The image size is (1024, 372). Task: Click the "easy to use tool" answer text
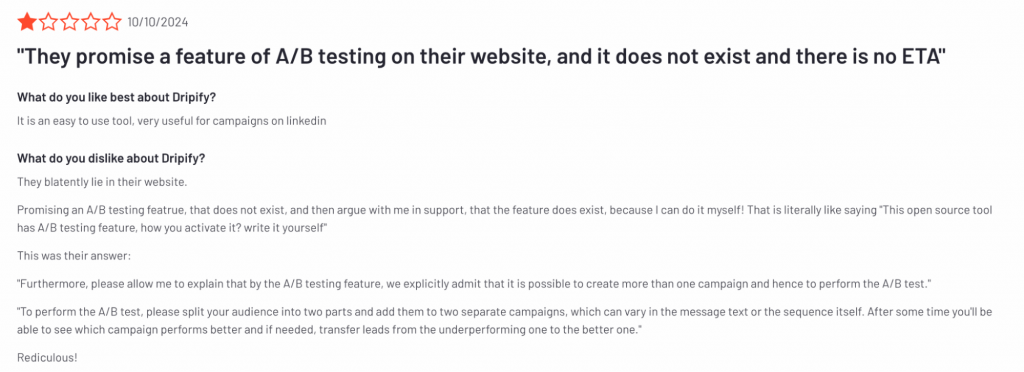coord(172,121)
